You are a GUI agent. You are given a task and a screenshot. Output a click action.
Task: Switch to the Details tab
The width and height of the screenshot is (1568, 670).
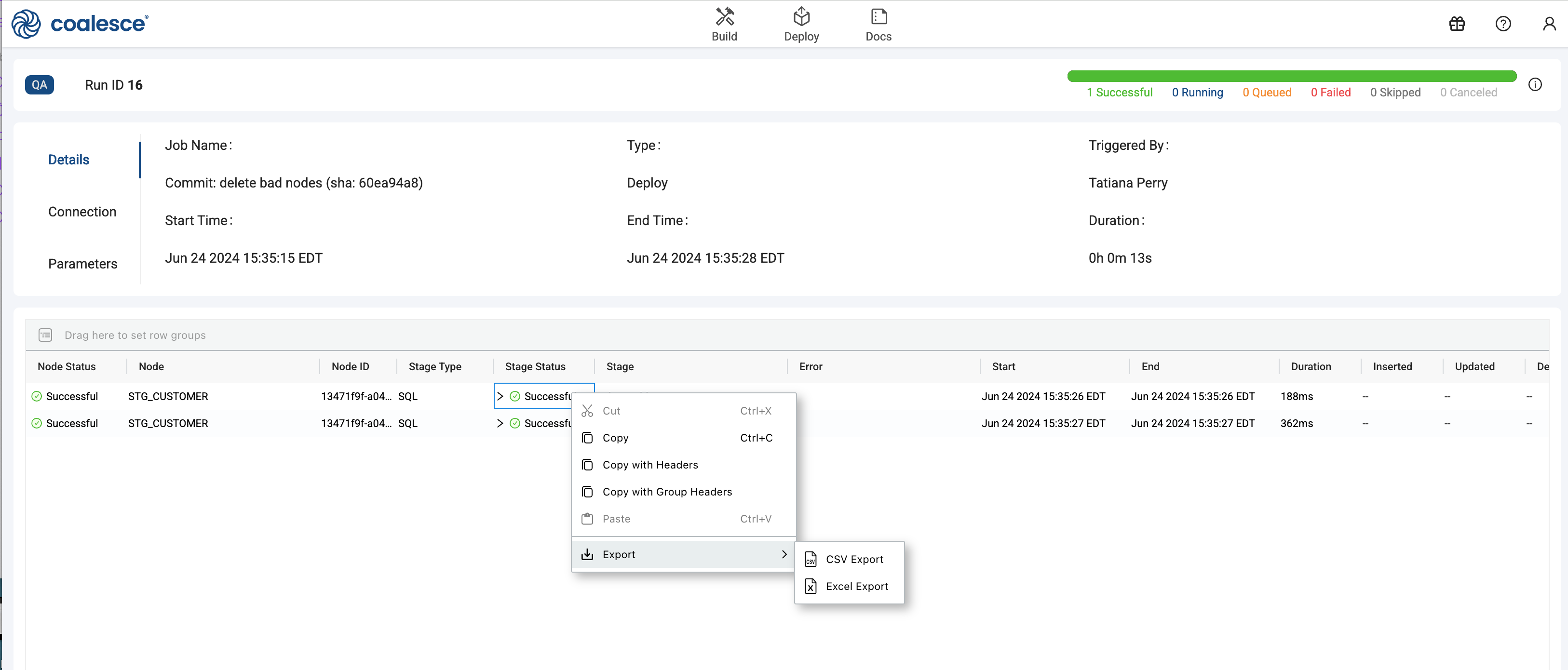69,160
